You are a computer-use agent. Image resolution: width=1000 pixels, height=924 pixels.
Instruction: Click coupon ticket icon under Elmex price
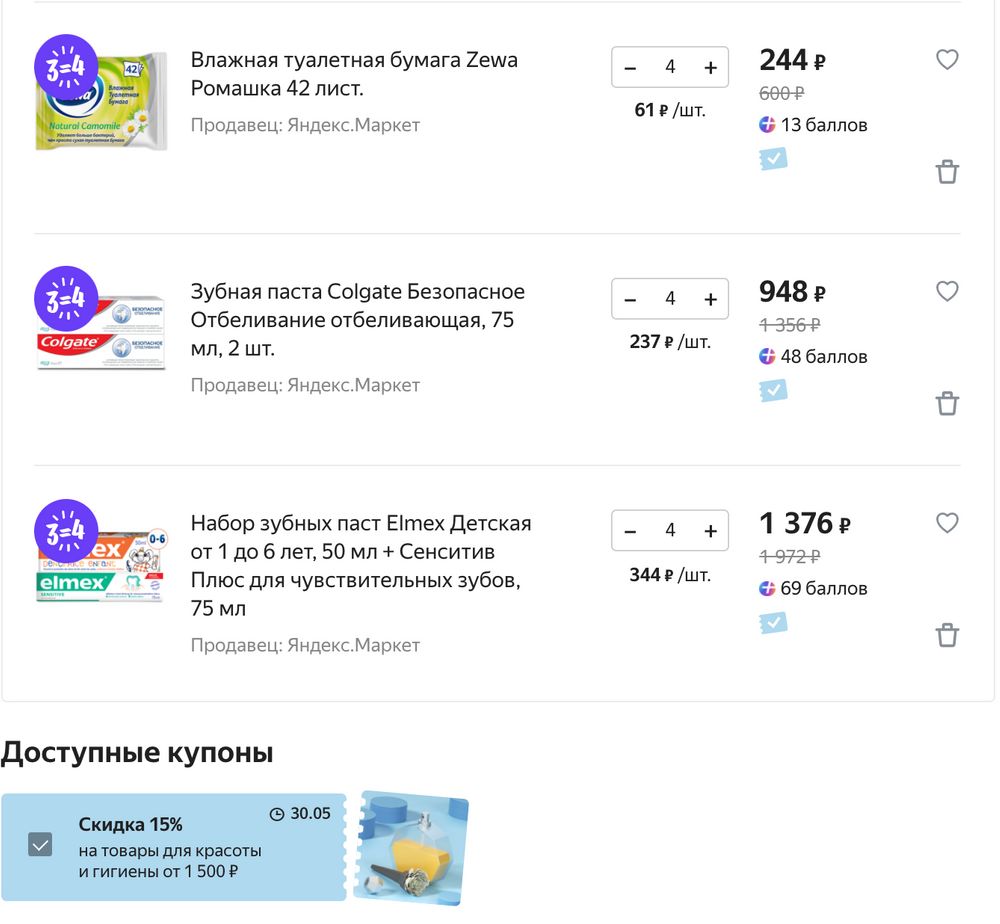pos(773,623)
